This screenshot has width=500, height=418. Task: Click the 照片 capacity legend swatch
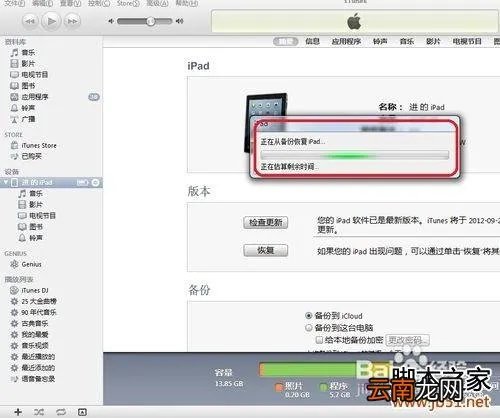click(278, 387)
